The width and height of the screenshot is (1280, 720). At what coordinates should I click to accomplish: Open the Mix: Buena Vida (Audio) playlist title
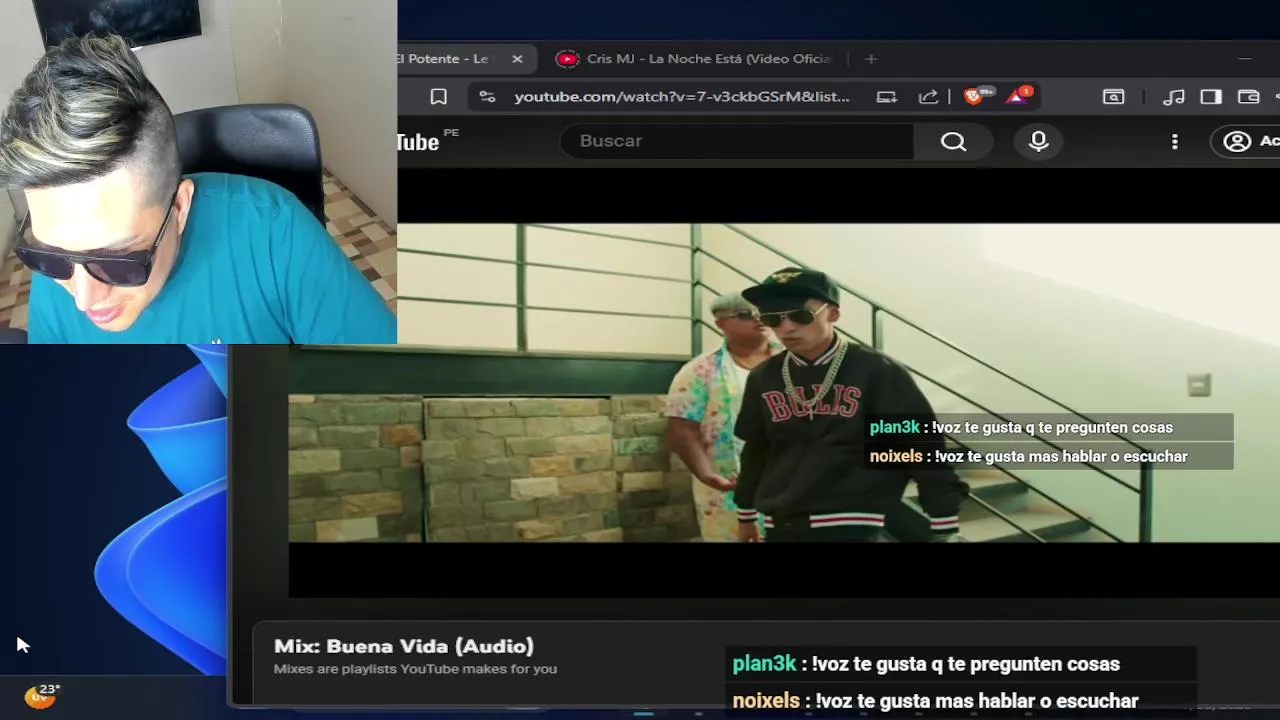tap(404, 646)
